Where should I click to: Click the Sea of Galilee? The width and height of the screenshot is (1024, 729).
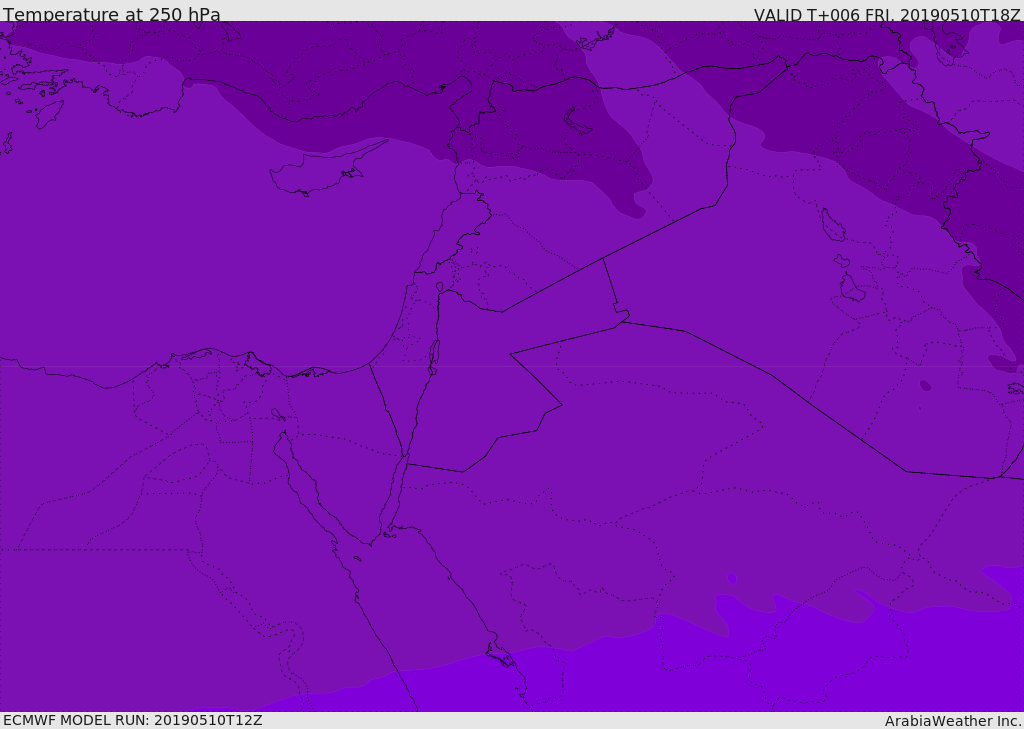coord(440,288)
